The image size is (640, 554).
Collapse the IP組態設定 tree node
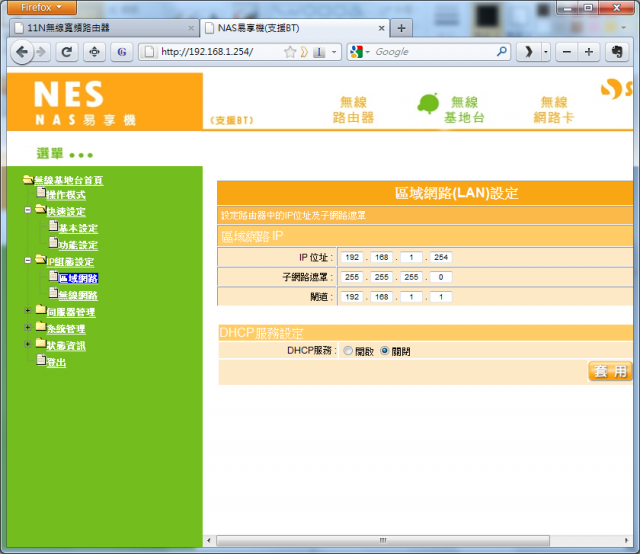(28, 260)
